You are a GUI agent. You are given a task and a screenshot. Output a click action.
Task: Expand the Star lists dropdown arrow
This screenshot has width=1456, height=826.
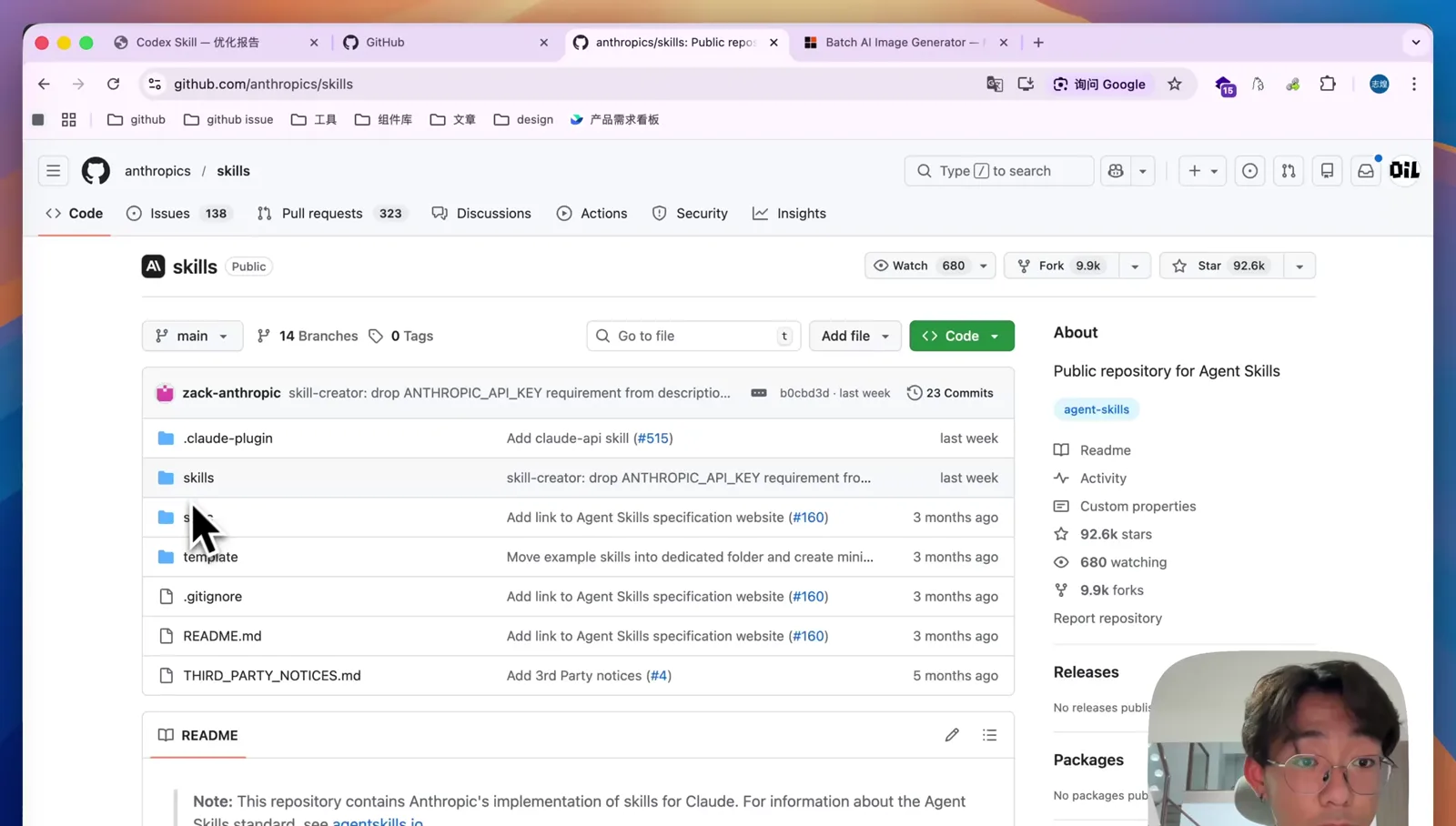pos(1299,267)
